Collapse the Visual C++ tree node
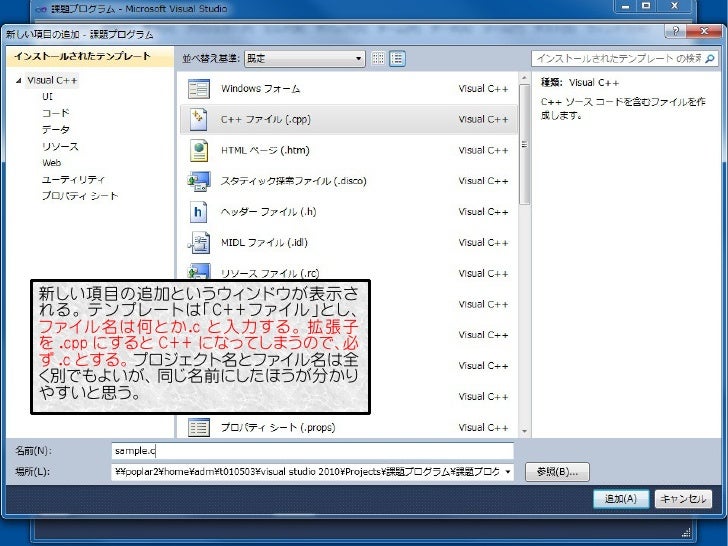This screenshot has width=728, height=546. pyautogui.click(x=19, y=81)
